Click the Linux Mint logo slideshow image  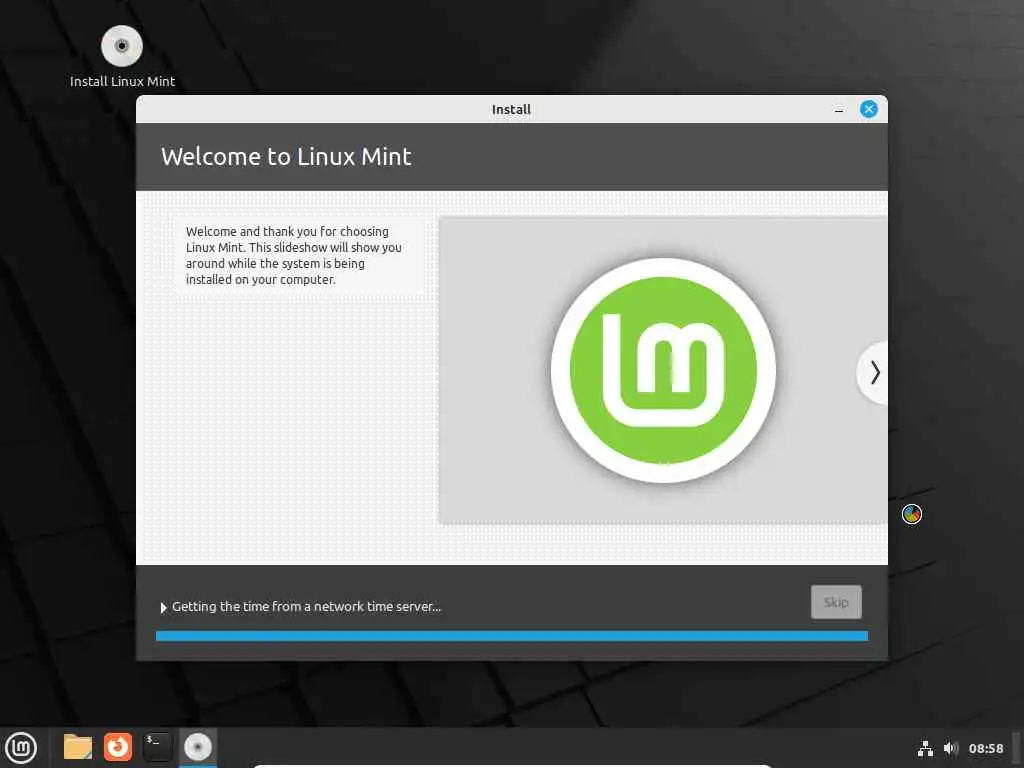click(664, 370)
